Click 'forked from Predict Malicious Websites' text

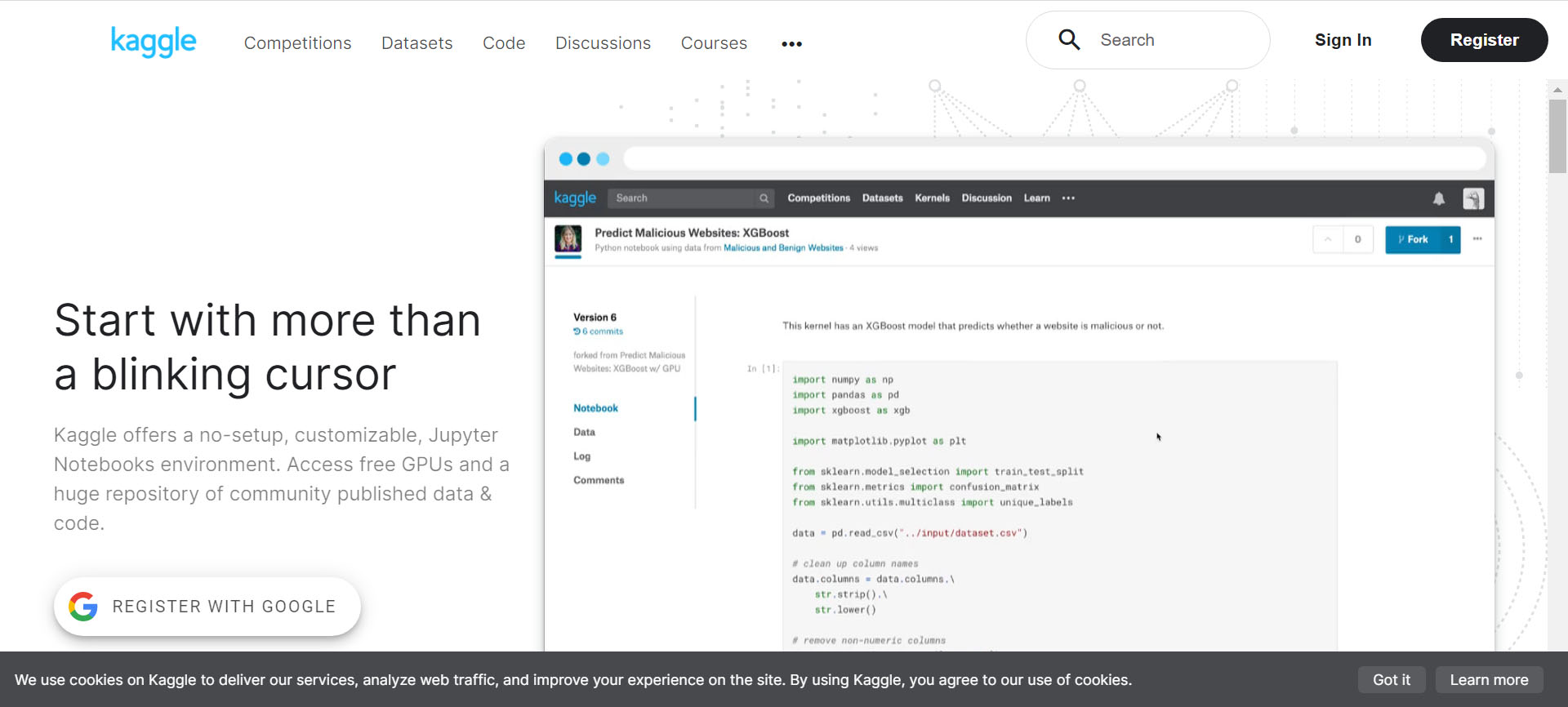629,362
